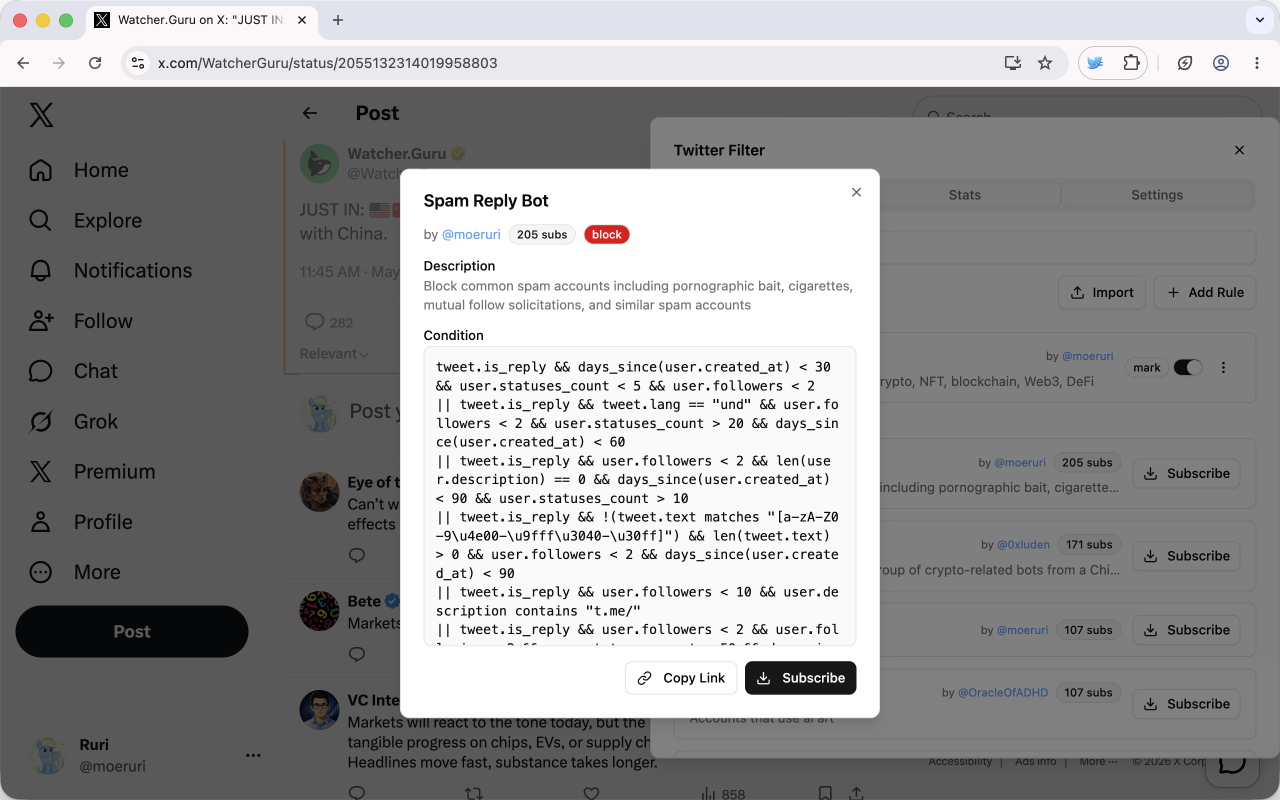Click the Import button
This screenshot has height=800, width=1280.
pyautogui.click(x=1102, y=292)
